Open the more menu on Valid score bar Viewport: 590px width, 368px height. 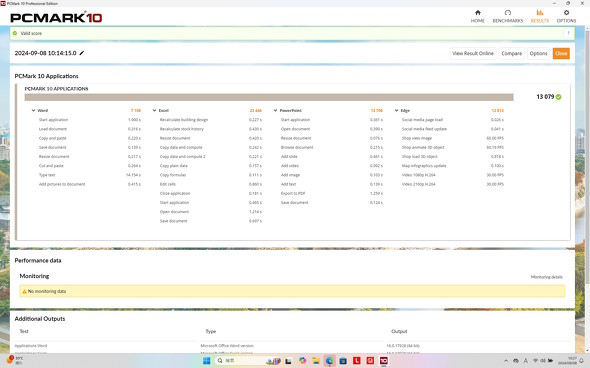[568, 33]
